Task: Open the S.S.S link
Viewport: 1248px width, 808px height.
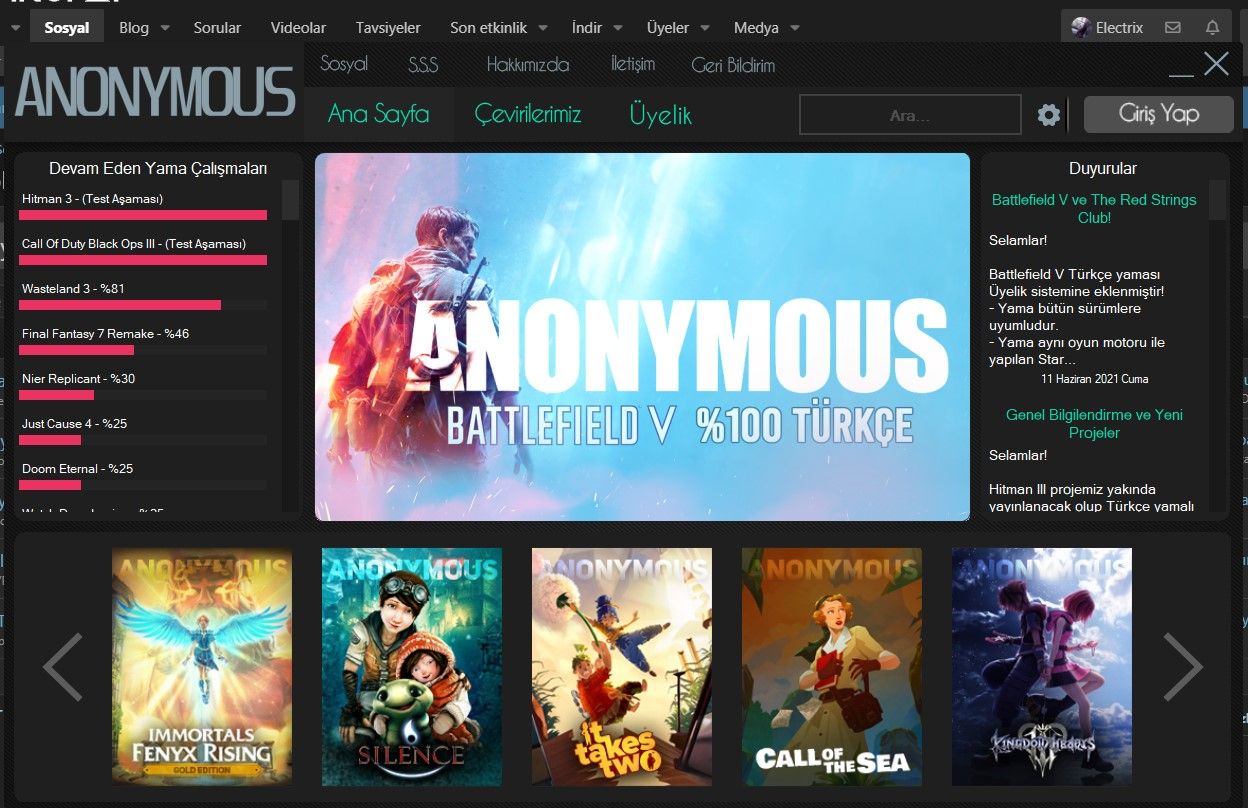Action: click(x=423, y=65)
